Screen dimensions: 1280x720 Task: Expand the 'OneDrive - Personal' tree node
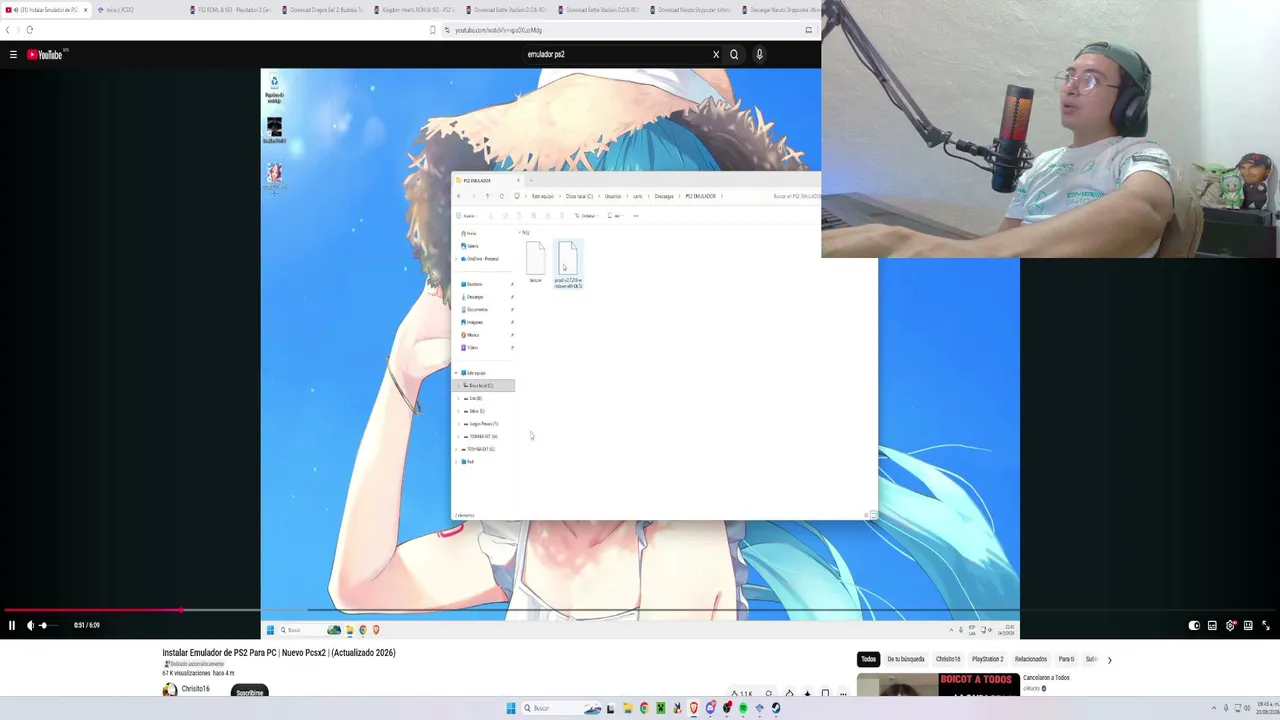(x=457, y=259)
